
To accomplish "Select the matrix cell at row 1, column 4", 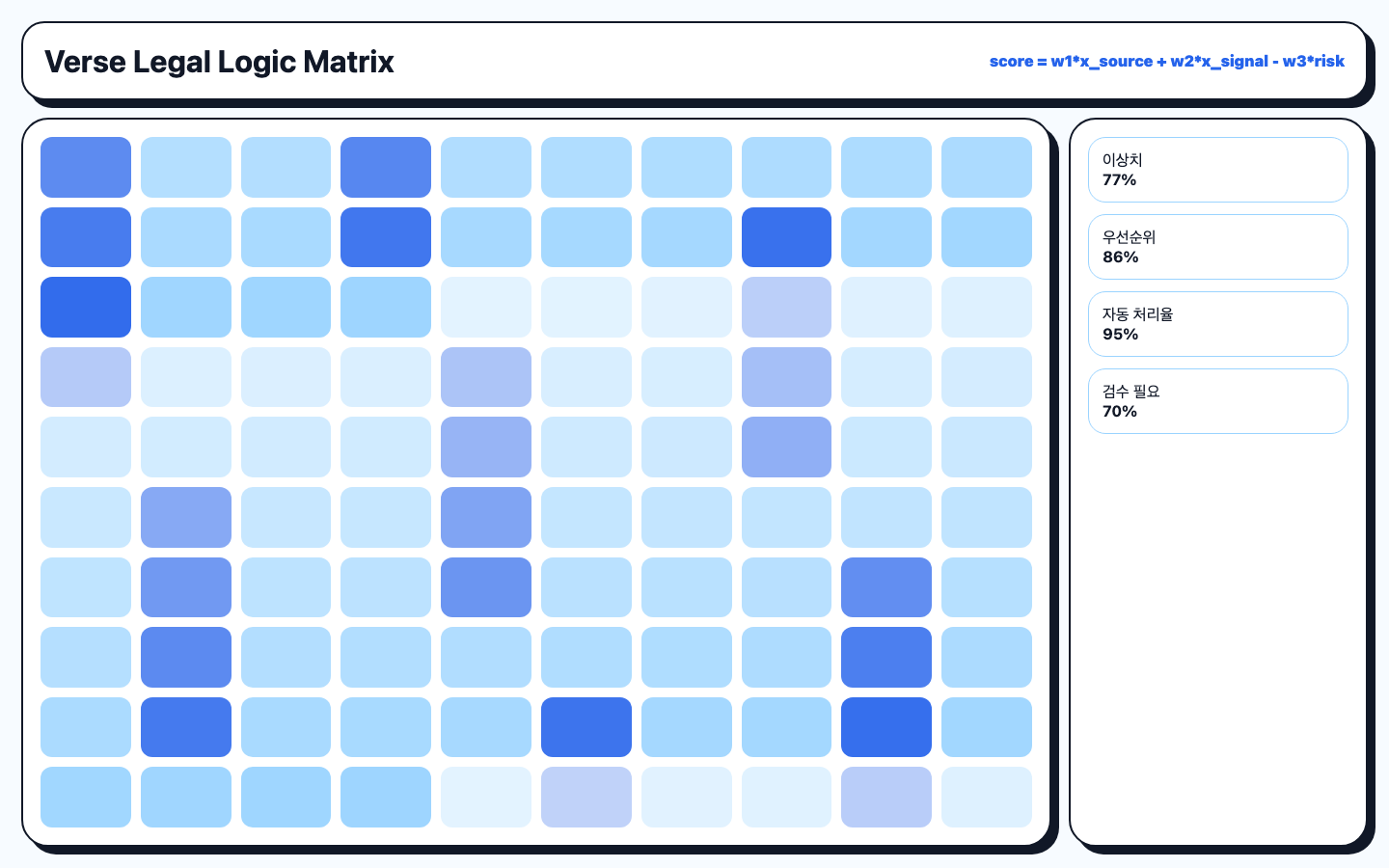I will coord(386,167).
